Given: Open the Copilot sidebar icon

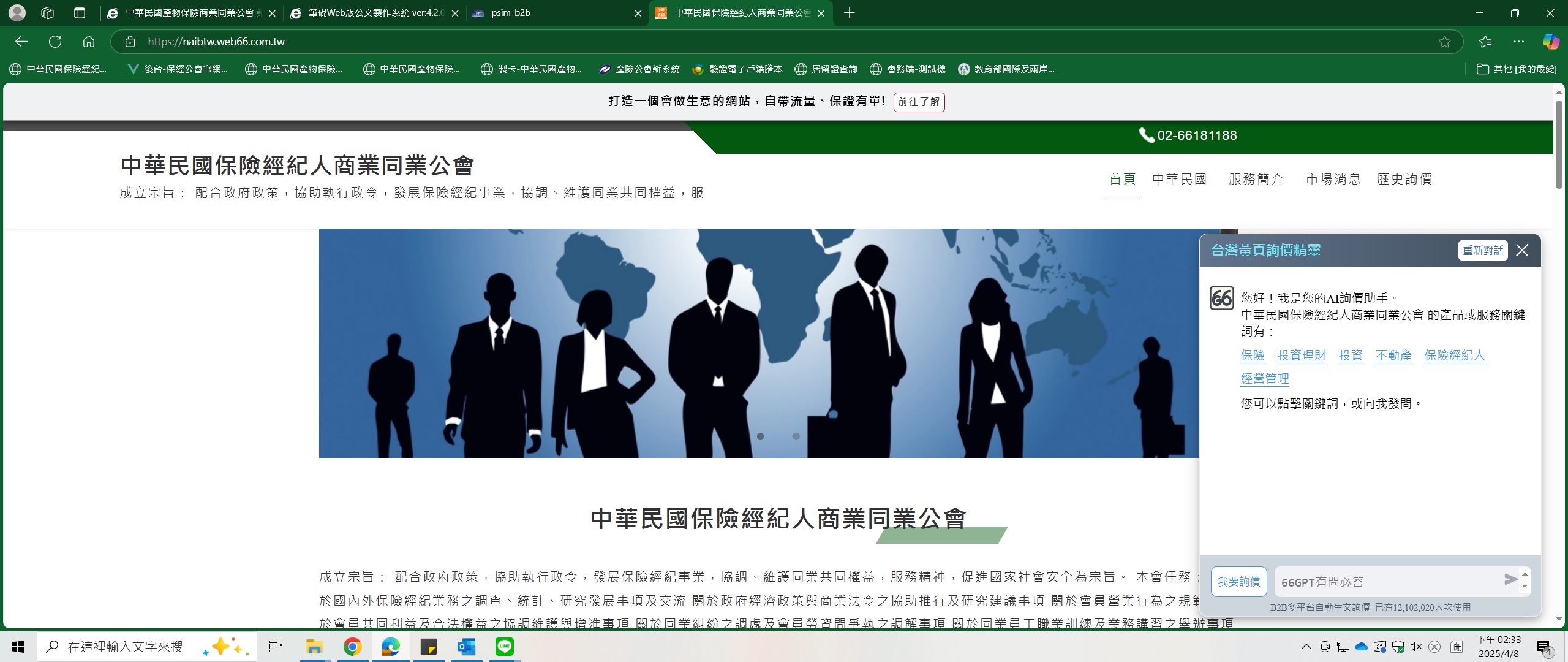Looking at the screenshot, I should (1551, 42).
